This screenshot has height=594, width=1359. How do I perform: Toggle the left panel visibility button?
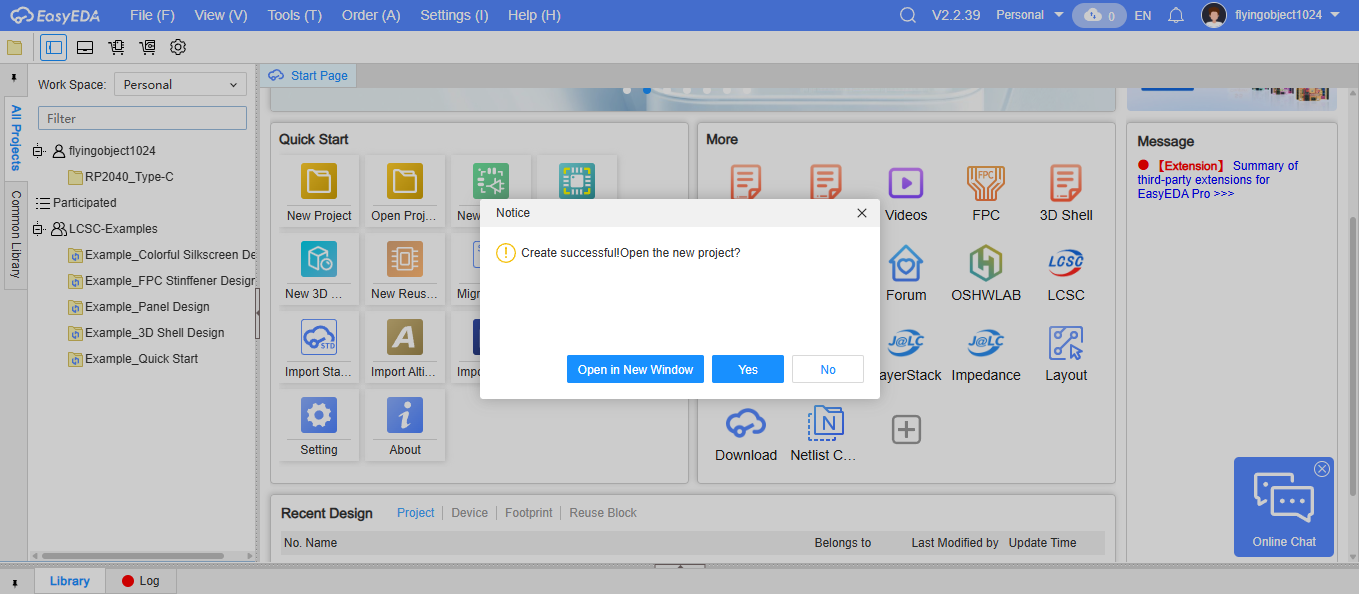click(x=54, y=47)
